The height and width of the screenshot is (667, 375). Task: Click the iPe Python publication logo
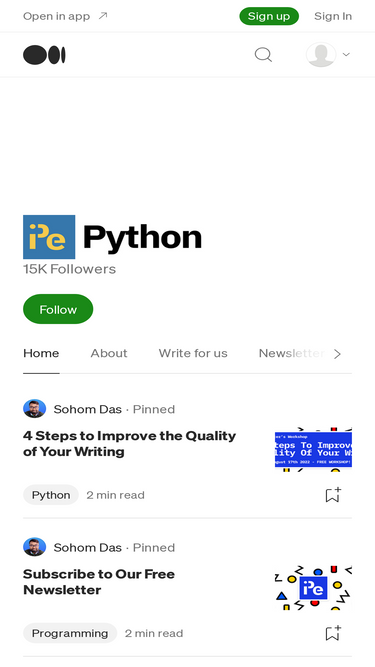pyautogui.click(x=49, y=237)
